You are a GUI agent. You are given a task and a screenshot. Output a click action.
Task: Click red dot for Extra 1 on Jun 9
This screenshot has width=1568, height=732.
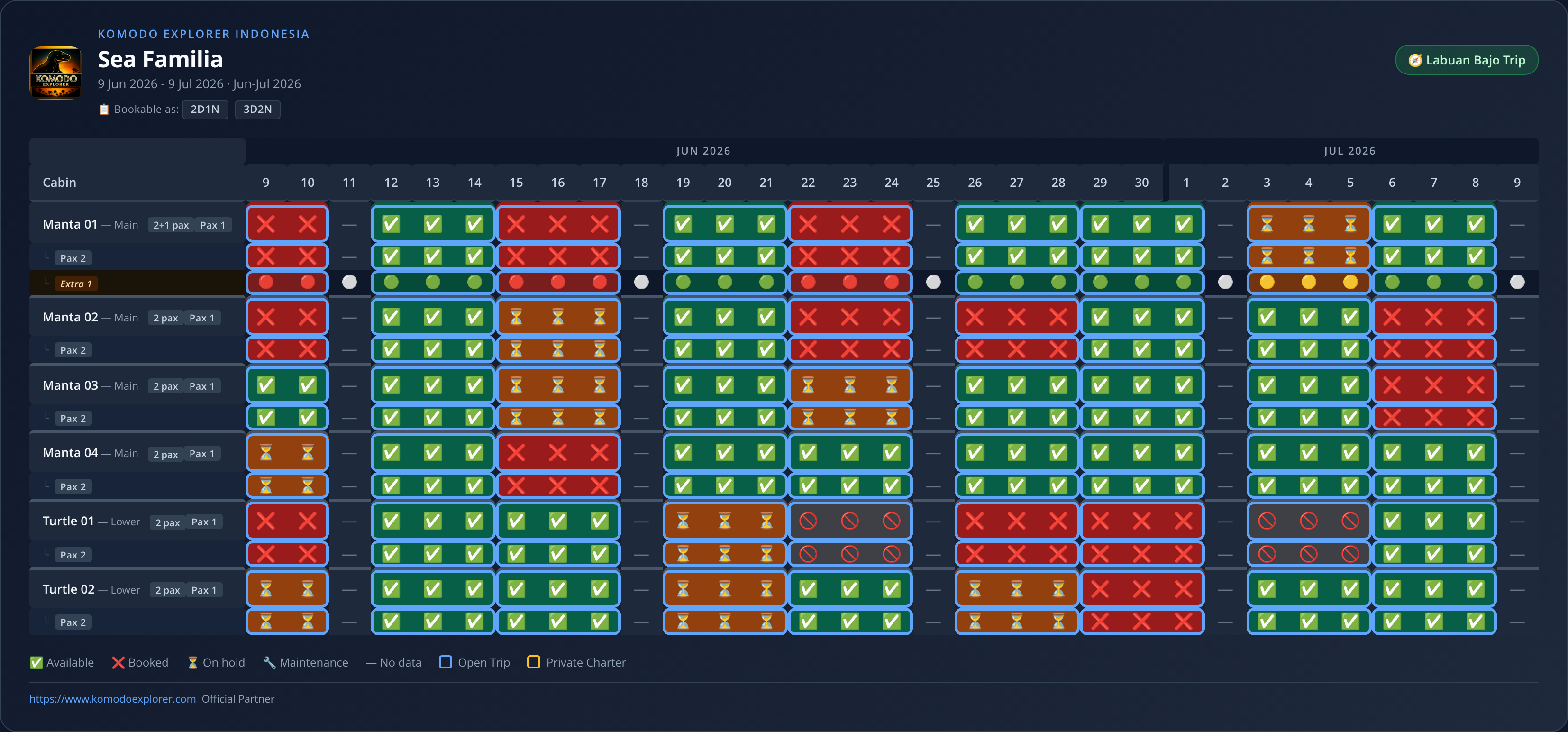point(266,282)
